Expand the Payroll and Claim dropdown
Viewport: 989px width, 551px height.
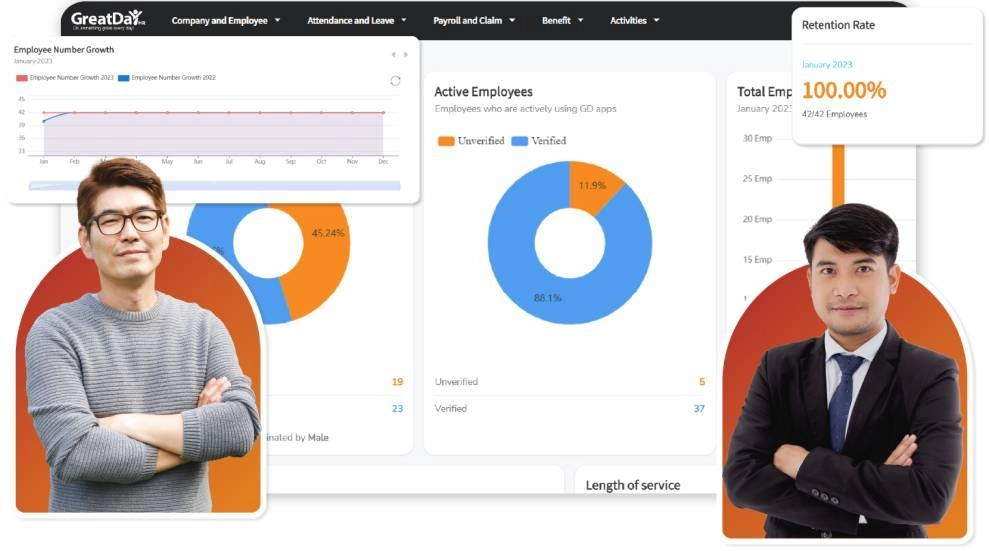(474, 20)
